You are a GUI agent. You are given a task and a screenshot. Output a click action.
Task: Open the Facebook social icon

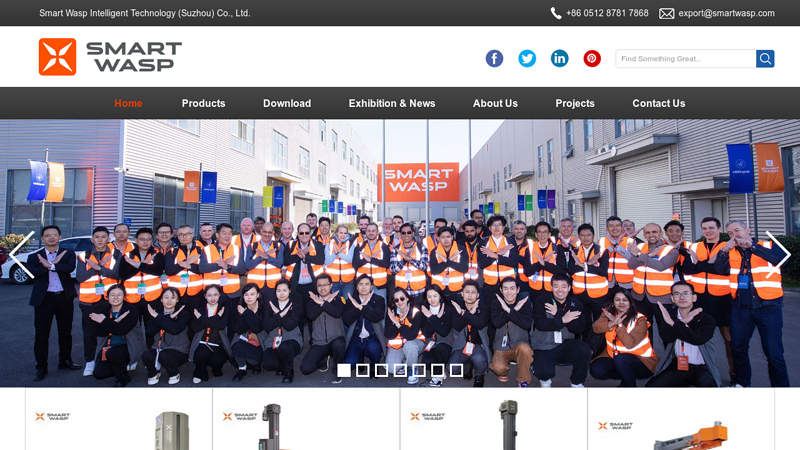494,59
